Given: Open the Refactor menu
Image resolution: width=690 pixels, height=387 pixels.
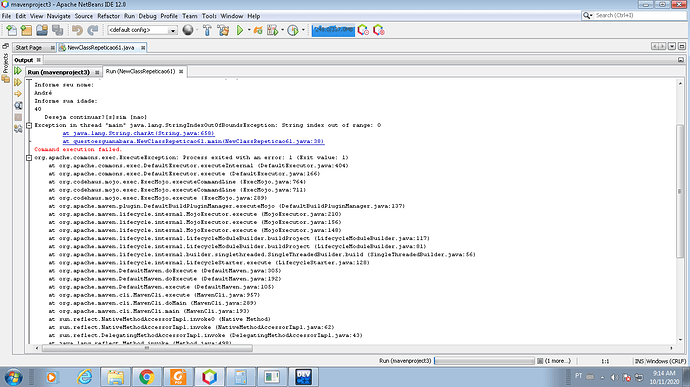Looking at the screenshot, I should tap(108, 16).
